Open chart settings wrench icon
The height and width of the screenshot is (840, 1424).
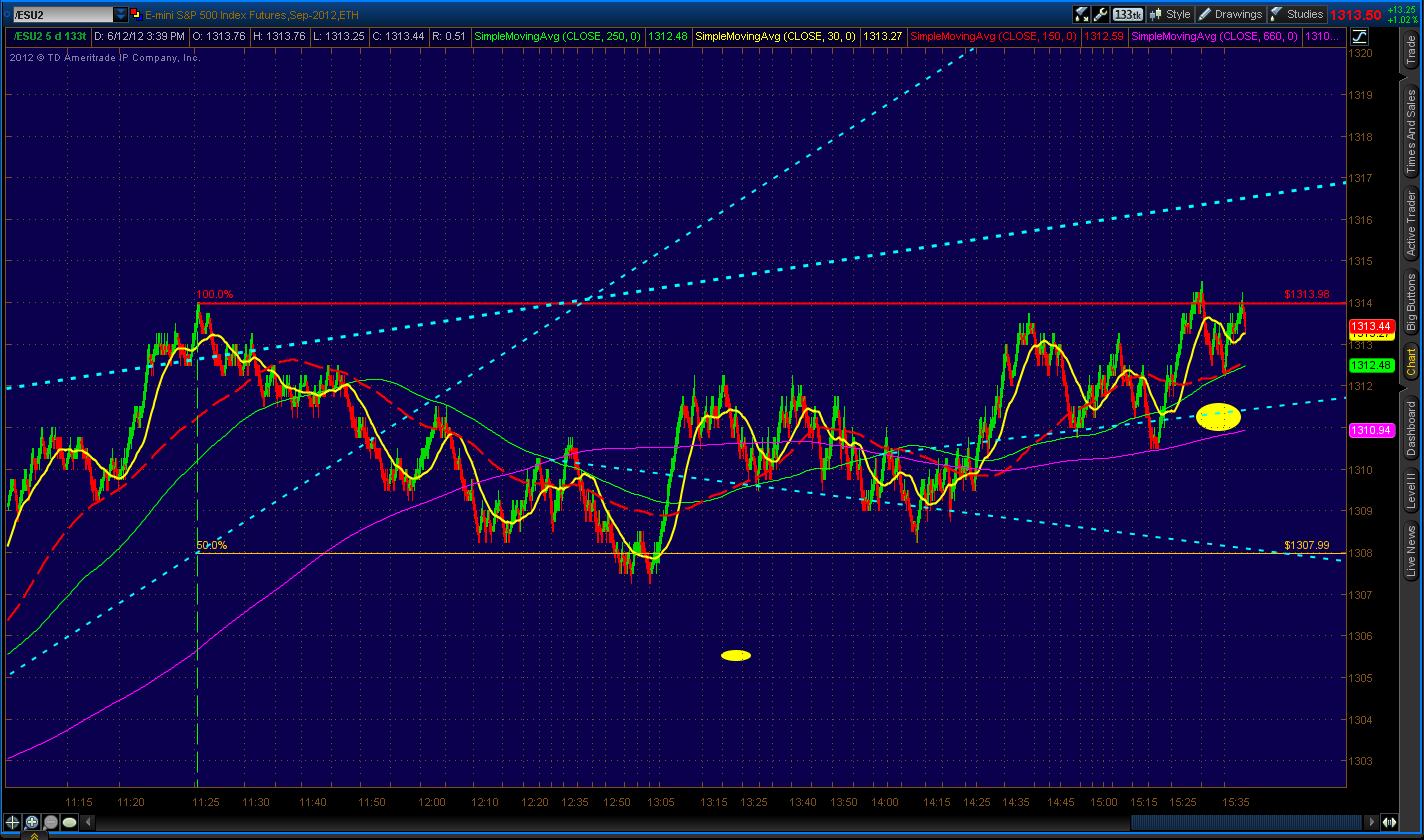(x=1101, y=14)
